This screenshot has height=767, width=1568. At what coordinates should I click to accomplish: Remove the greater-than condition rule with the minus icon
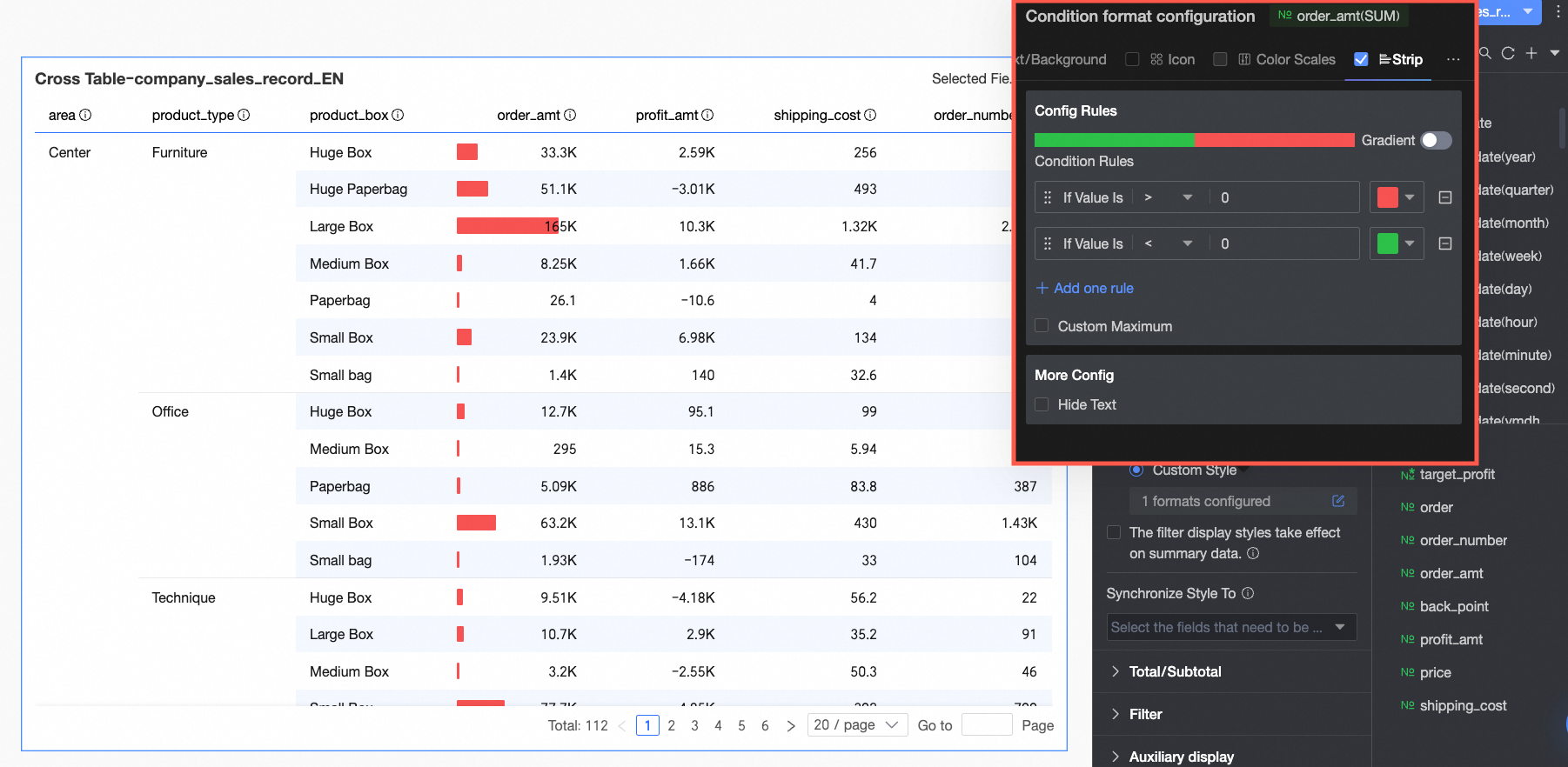(1445, 197)
